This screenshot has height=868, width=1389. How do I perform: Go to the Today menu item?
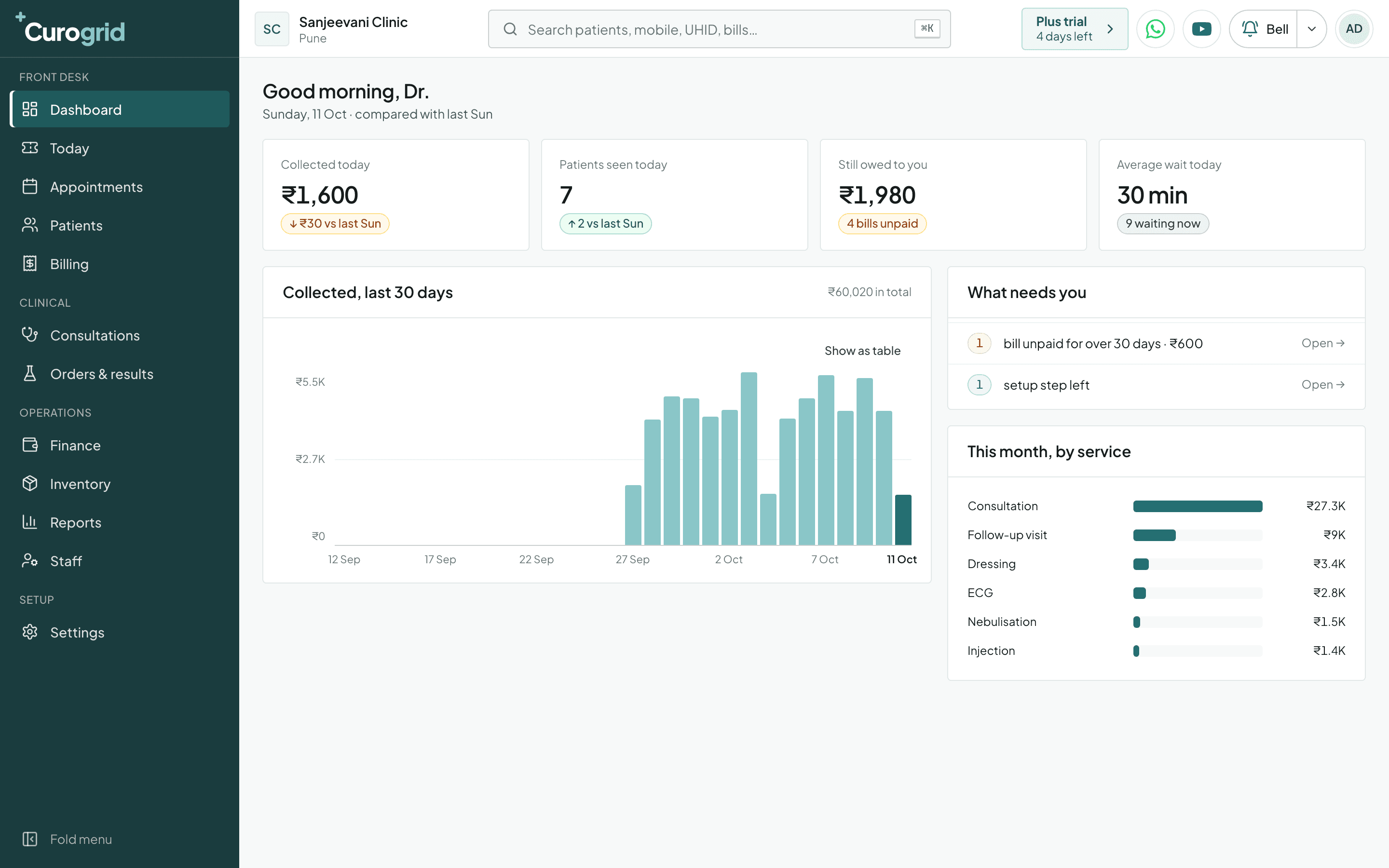click(x=120, y=148)
